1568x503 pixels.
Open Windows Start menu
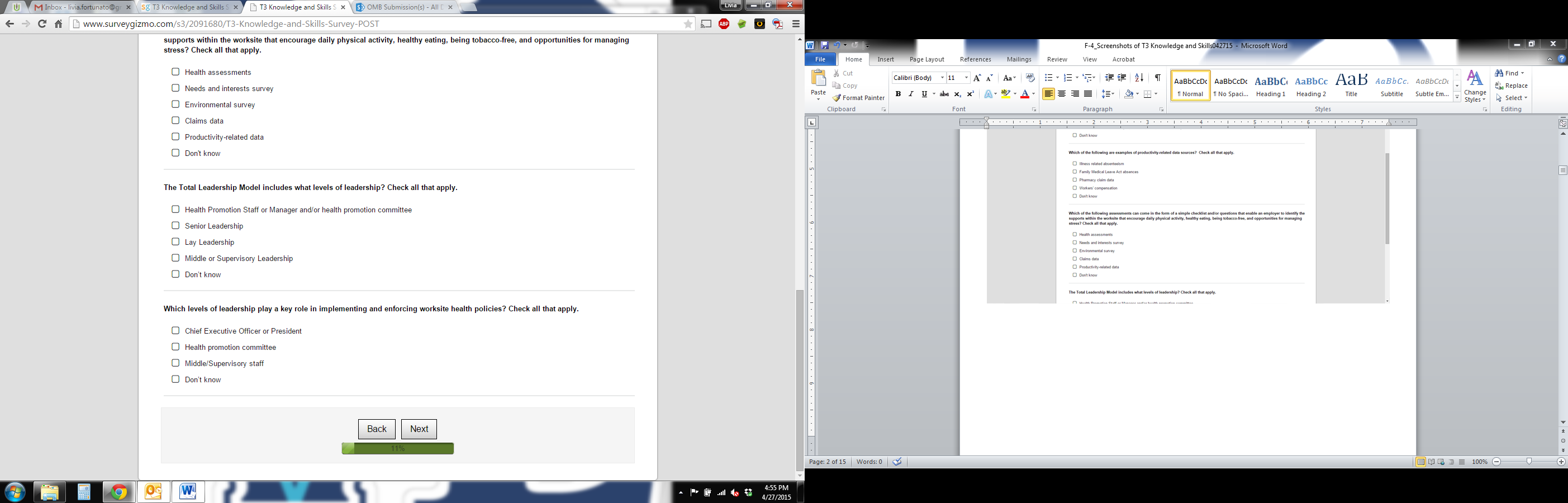15,492
